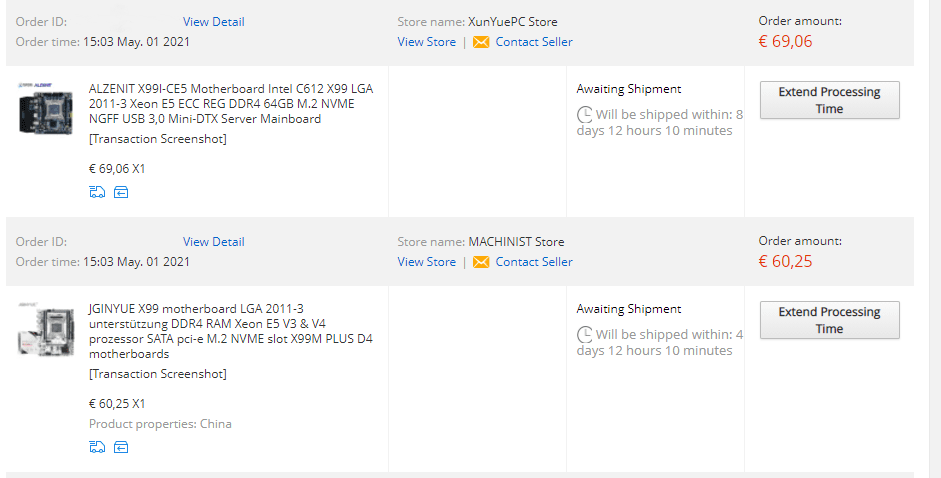Click clock icon in JGINYUE shipment status
Image resolution: width=941 pixels, height=478 pixels.
point(585,334)
